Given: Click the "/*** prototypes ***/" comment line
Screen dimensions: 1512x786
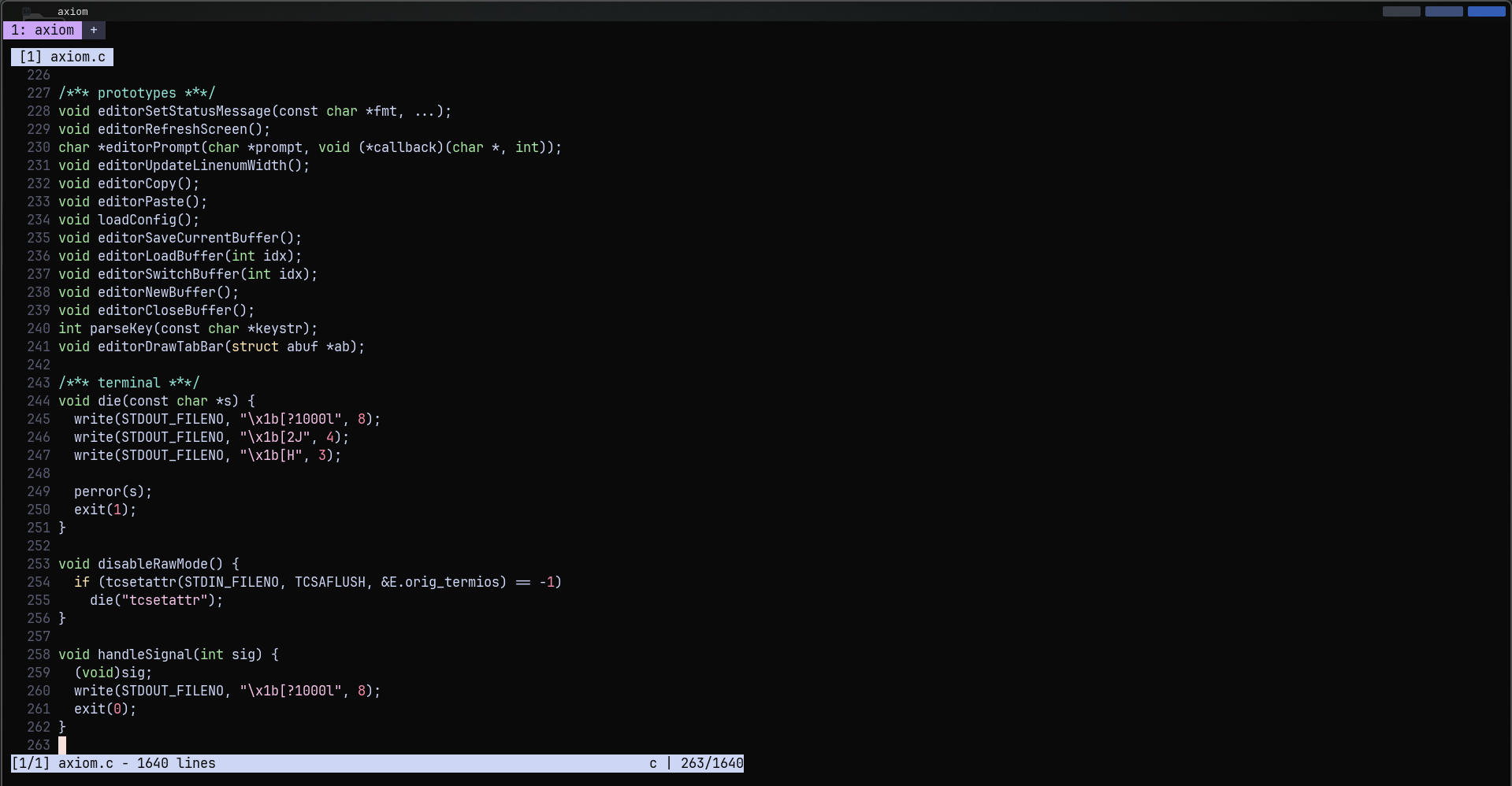Looking at the screenshot, I should (x=136, y=93).
